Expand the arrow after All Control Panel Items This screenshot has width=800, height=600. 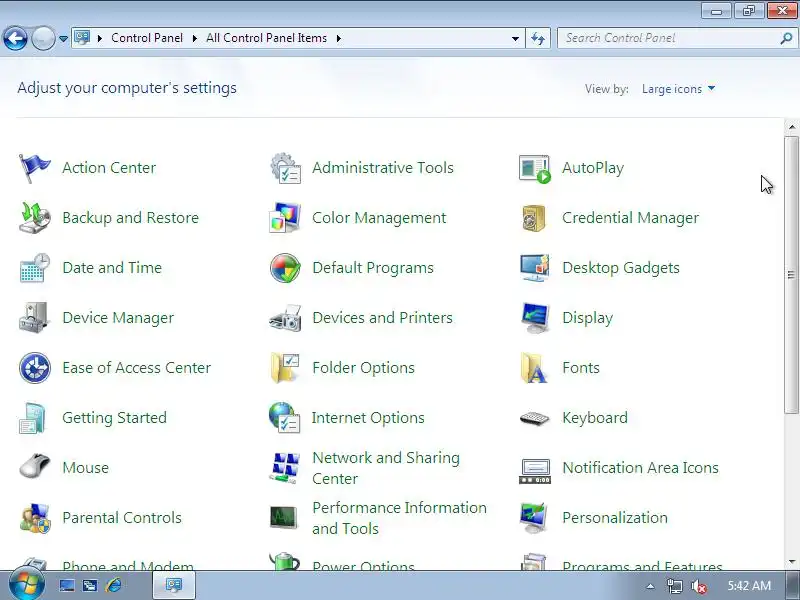(338, 38)
